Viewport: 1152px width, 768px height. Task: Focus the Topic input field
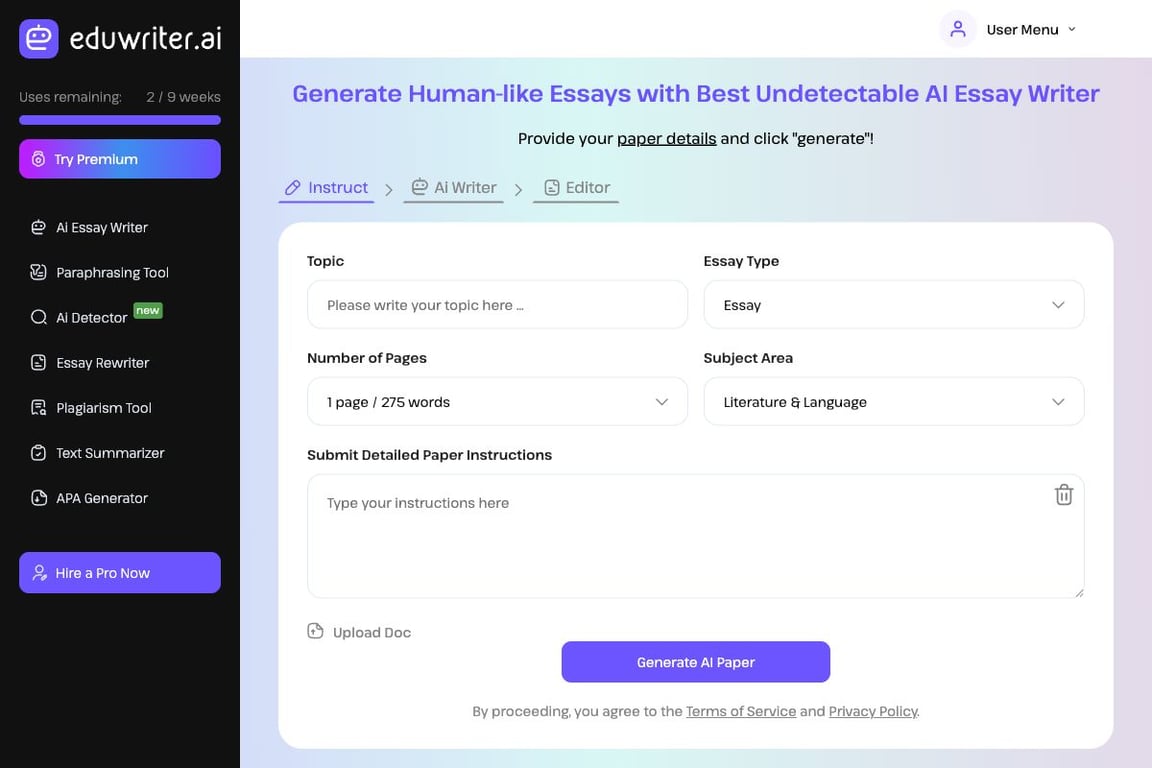tap(497, 305)
